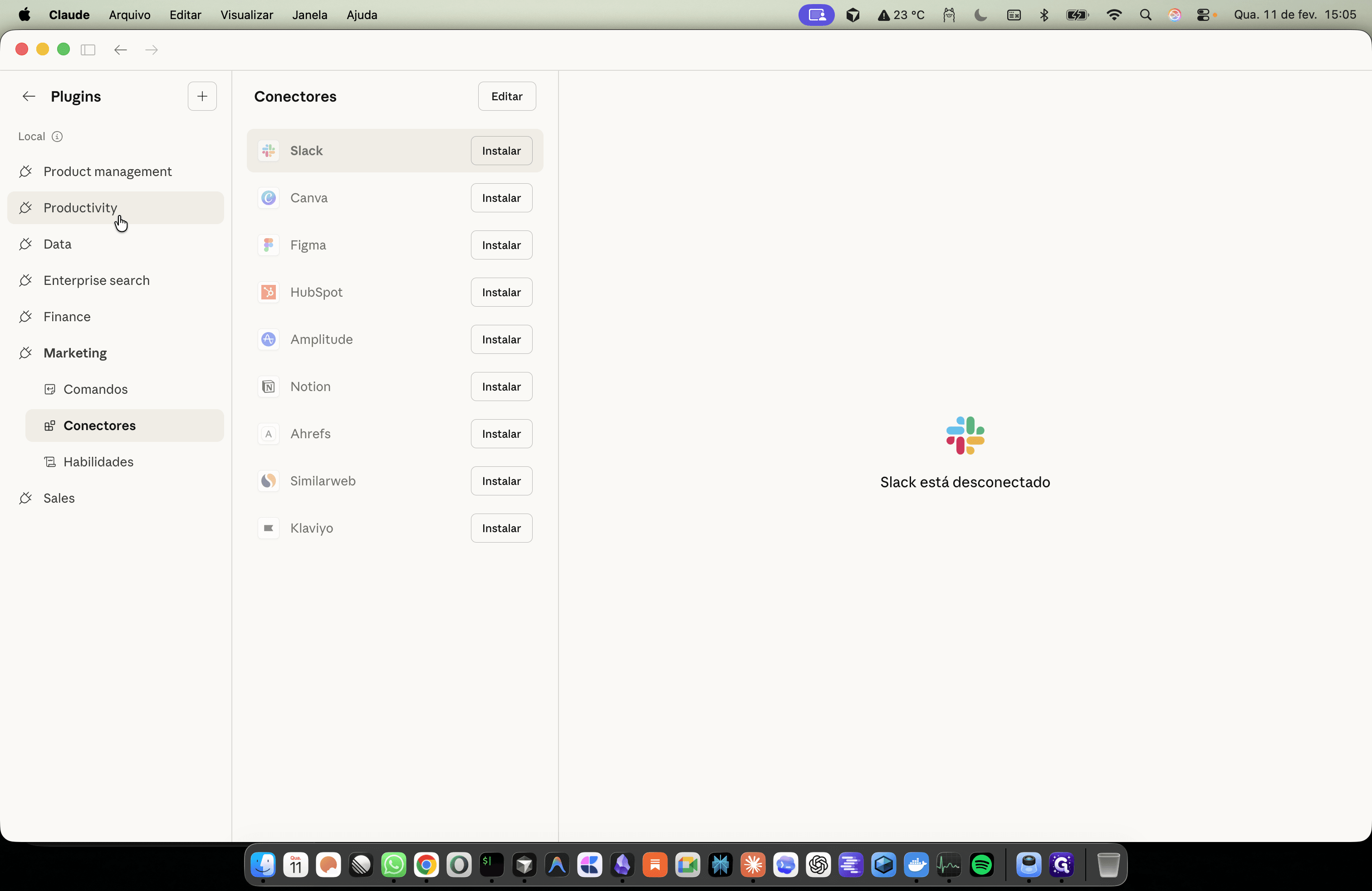Expand the Productivity plugin
Screen dimensions: 1372x891
point(115,208)
